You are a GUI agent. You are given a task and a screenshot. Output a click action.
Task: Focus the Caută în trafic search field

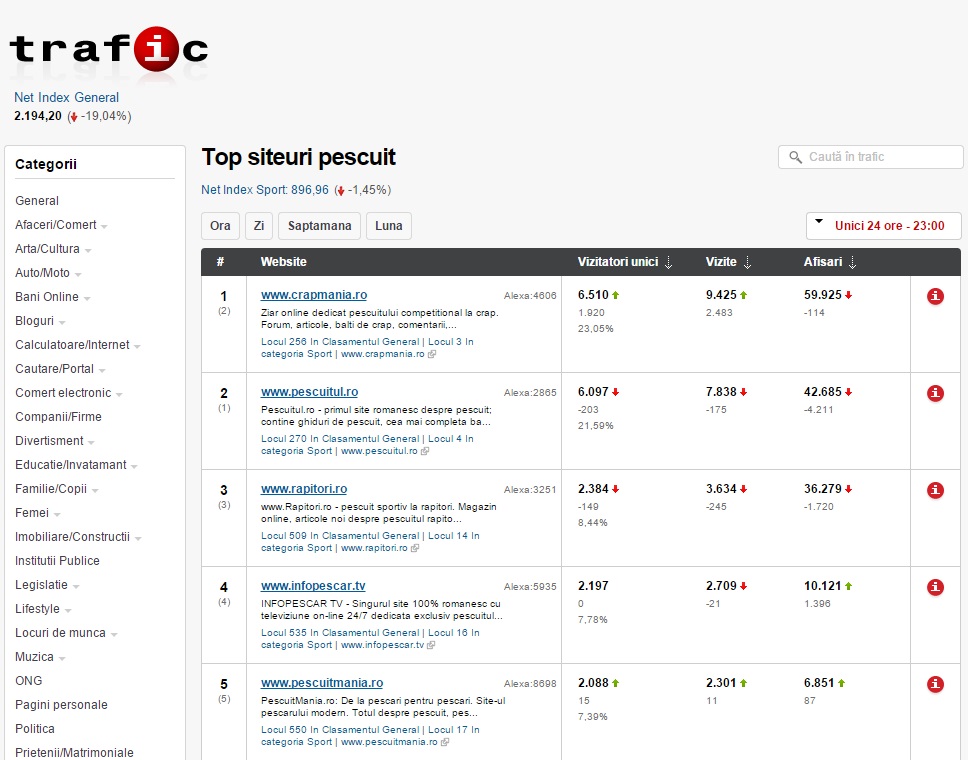870,157
